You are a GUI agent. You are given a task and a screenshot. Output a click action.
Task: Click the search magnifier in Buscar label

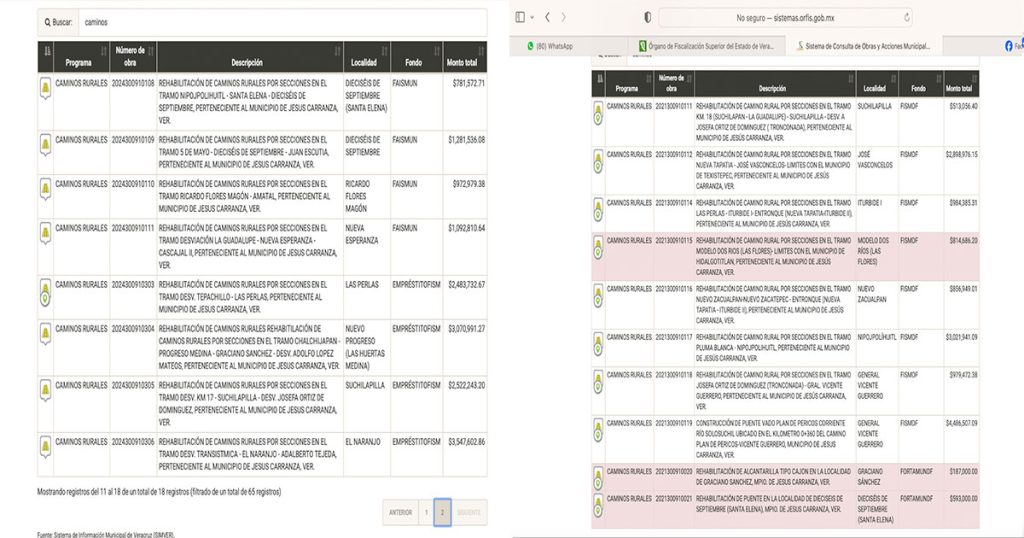click(x=48, y=22)
